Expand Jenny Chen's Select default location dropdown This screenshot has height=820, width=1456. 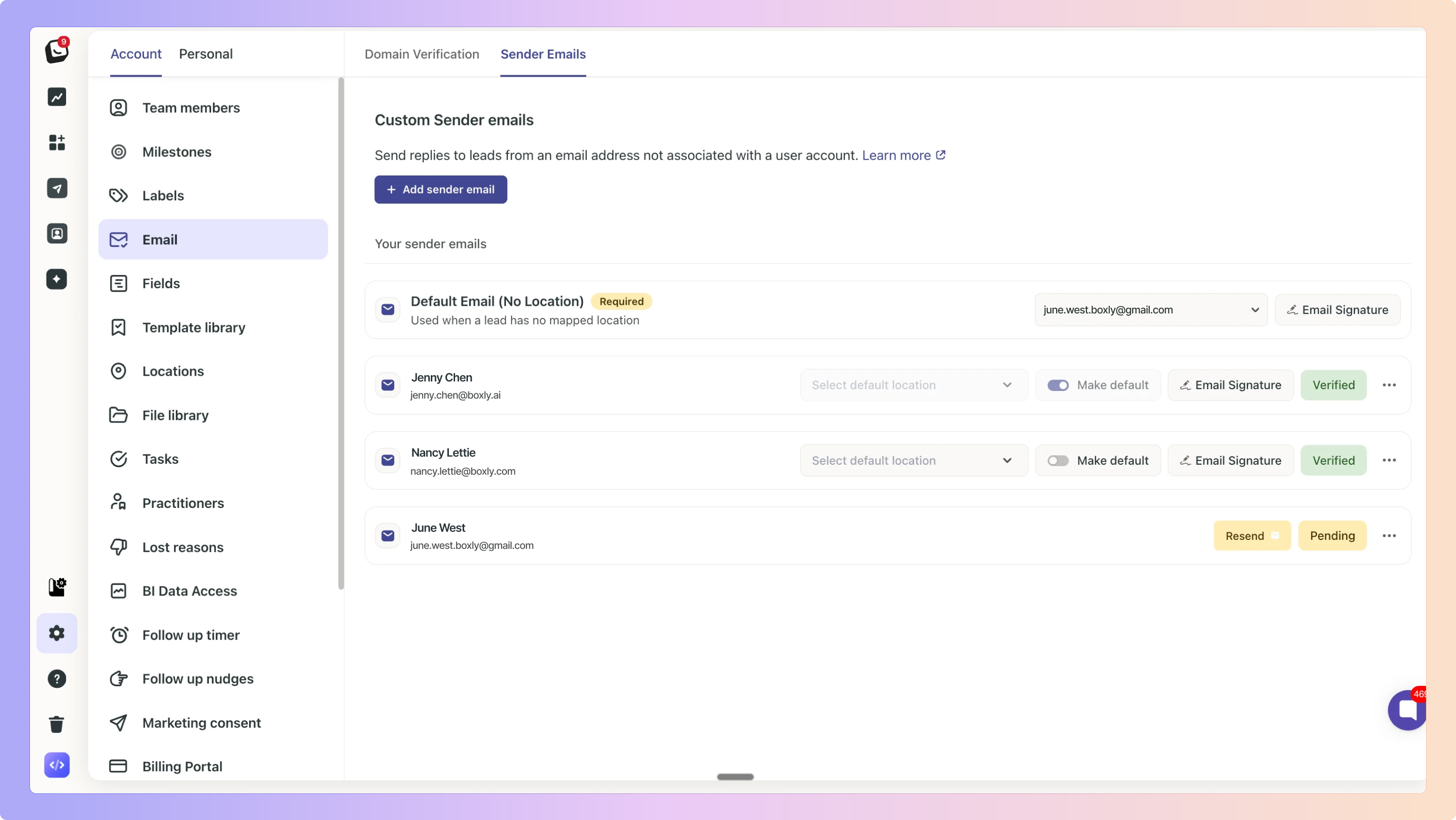[913, 385]
